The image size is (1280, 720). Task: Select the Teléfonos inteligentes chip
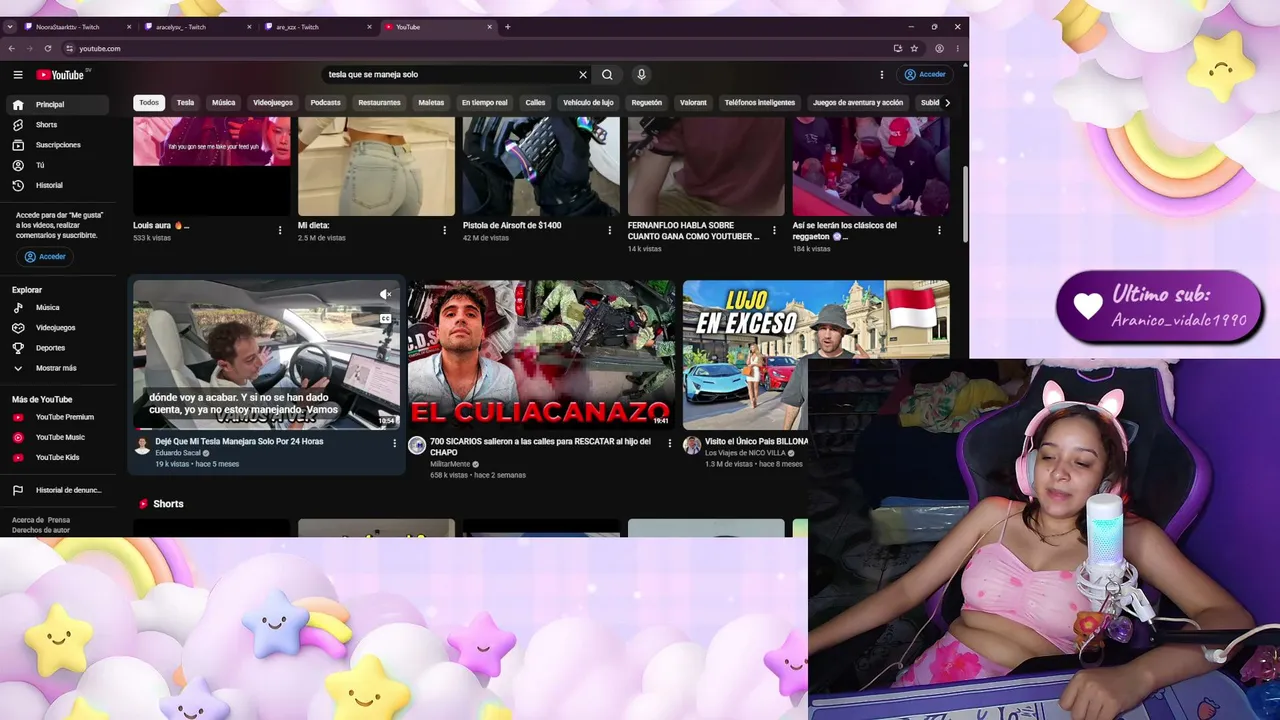pos(760,103)
